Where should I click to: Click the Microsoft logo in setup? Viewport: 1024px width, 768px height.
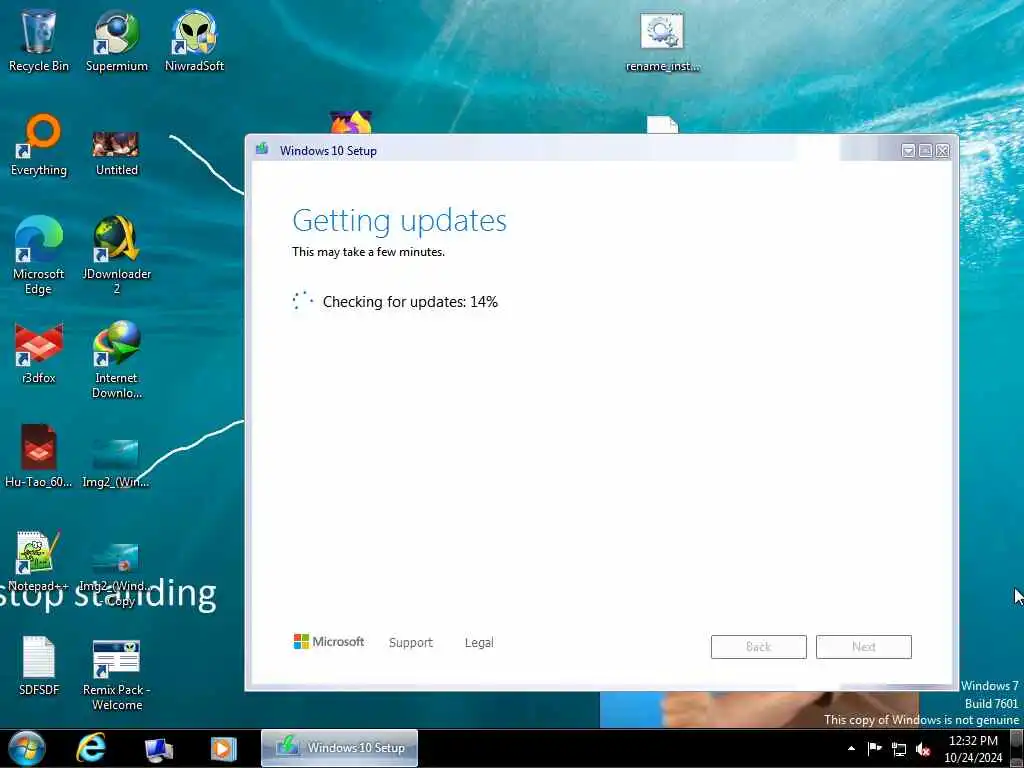tap(329, 642)
